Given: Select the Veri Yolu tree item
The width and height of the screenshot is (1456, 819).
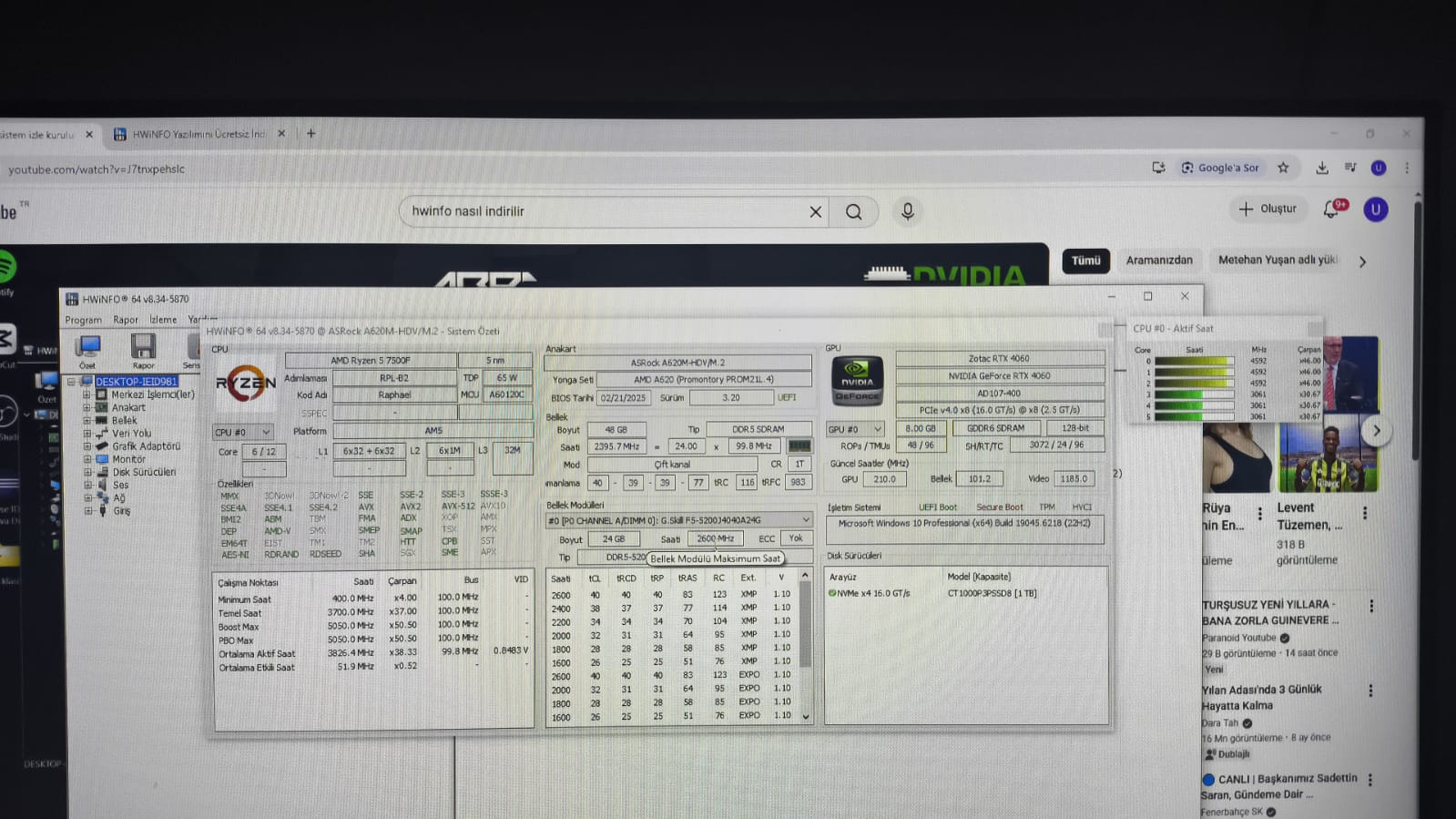Looking at the screenshot, I should tap(131, 434).
